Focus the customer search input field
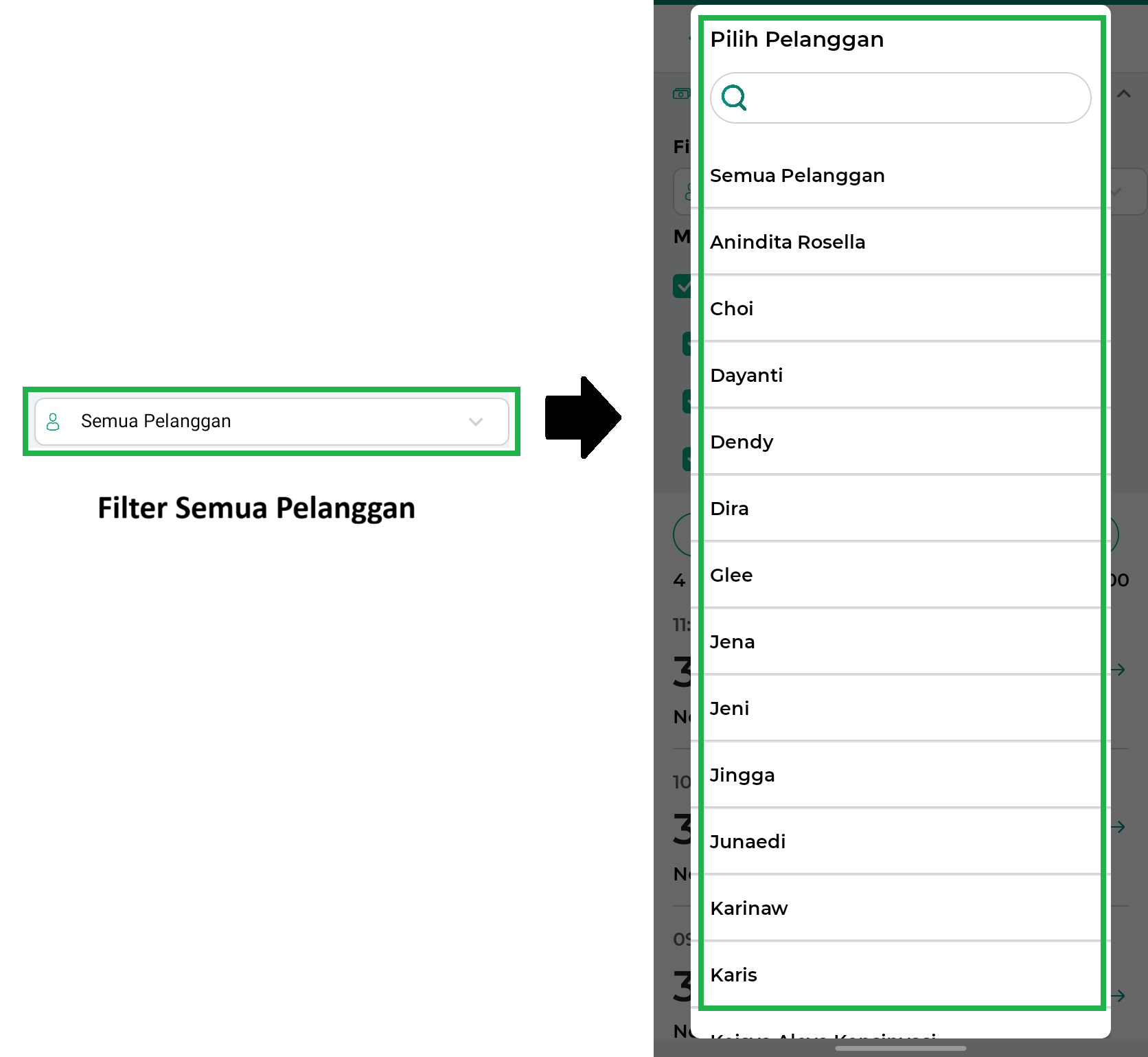 tap(913, 98)
